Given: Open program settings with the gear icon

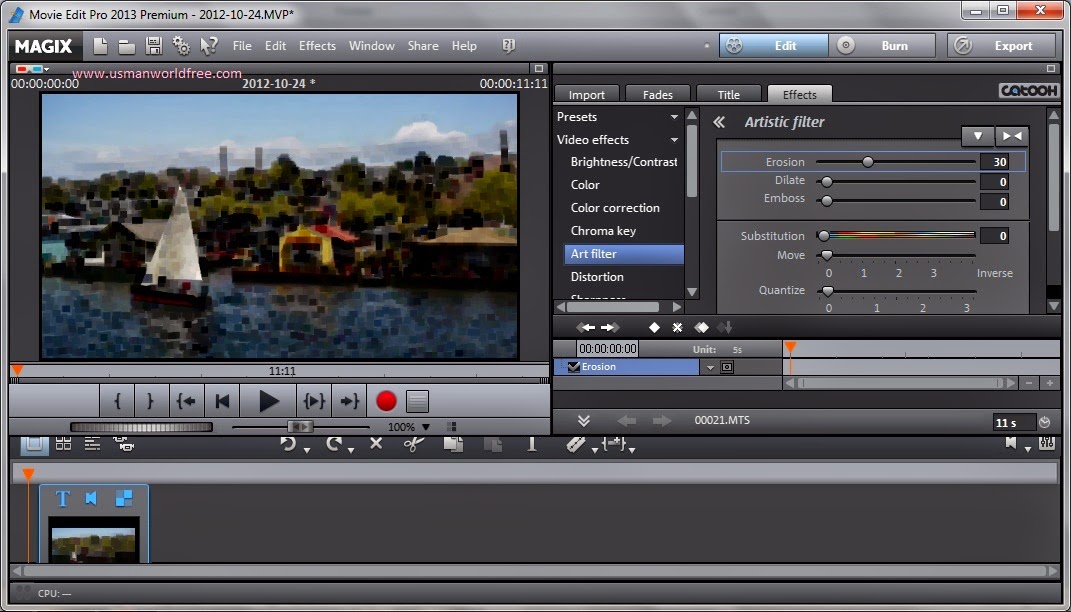Looking at the screenshot, I should pyautogui.click(x=181, y=46).
